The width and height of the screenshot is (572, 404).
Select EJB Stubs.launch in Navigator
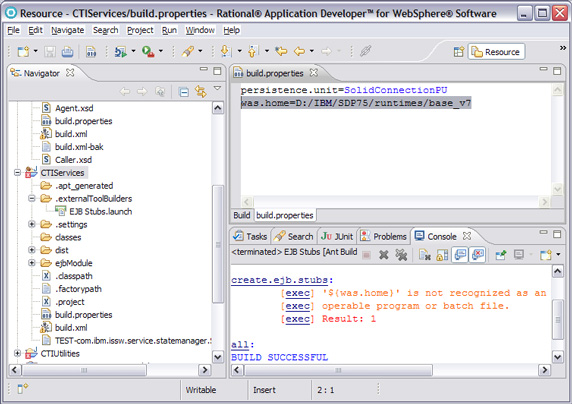94,211
